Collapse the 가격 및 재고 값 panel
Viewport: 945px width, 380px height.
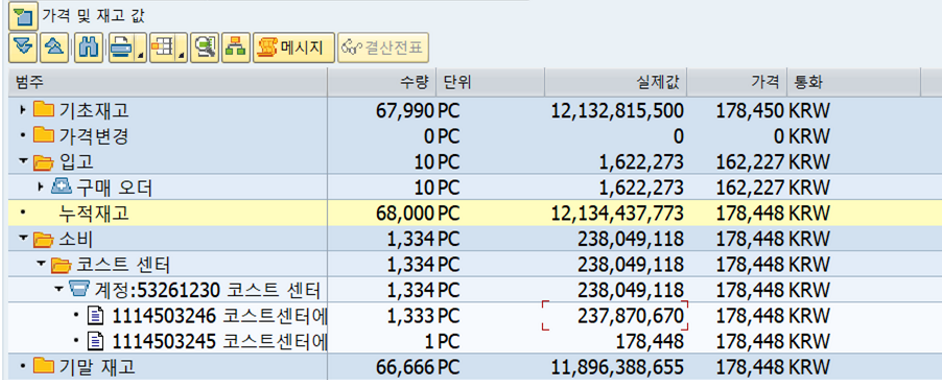pyautogui.click(x=23, y=15)
